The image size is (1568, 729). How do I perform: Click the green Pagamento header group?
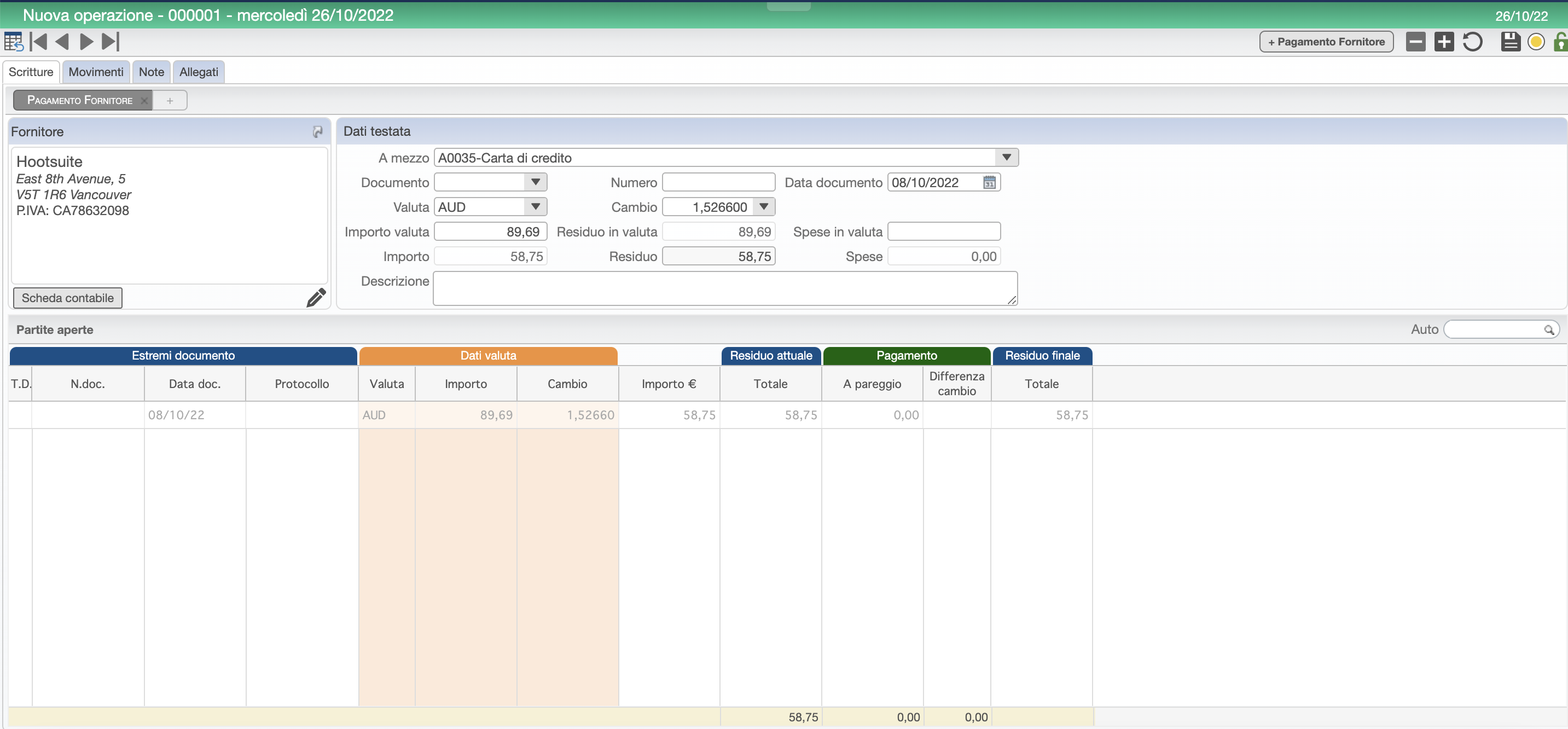click(x=907, y=356)
